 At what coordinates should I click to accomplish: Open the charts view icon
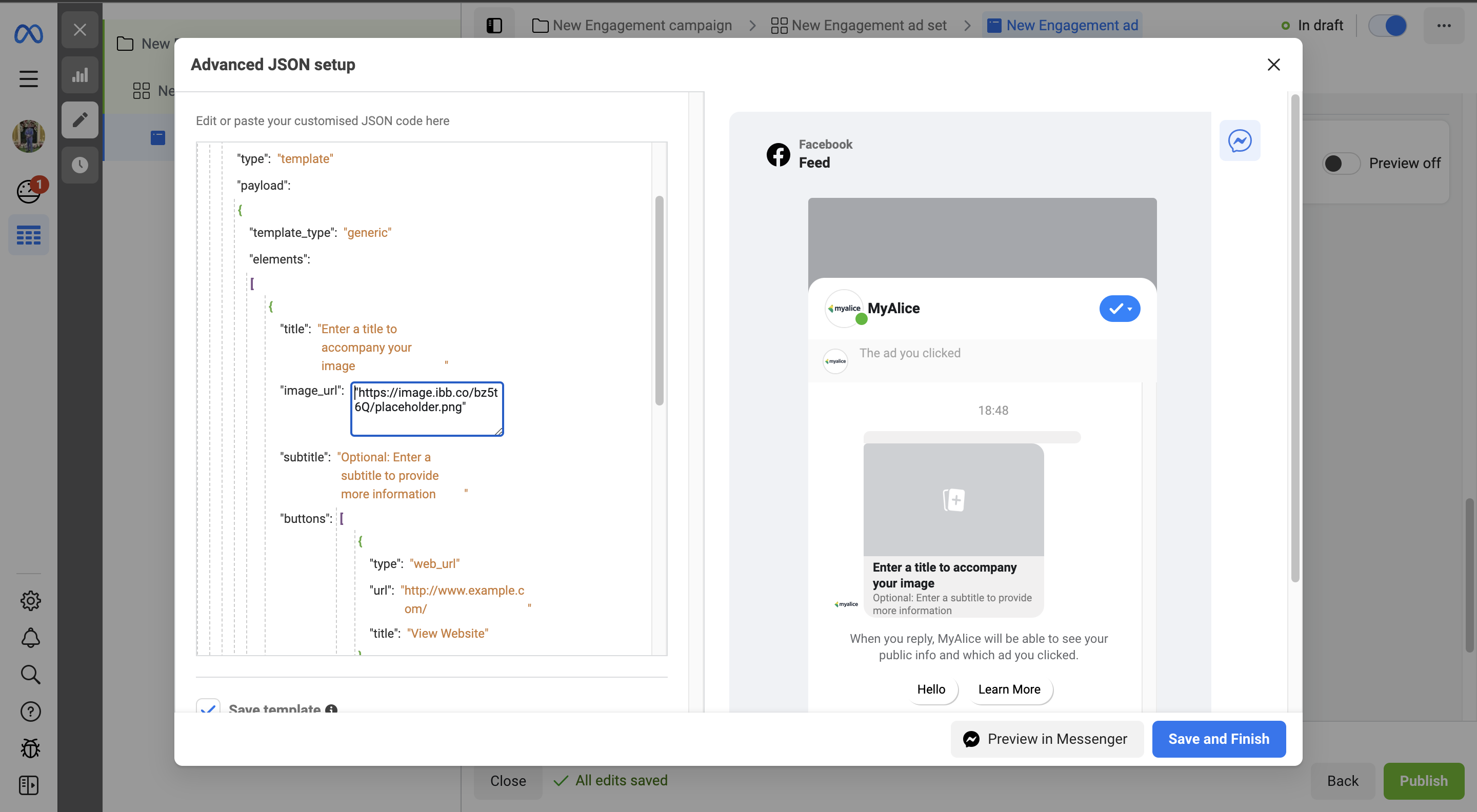(x=79, y=75)
